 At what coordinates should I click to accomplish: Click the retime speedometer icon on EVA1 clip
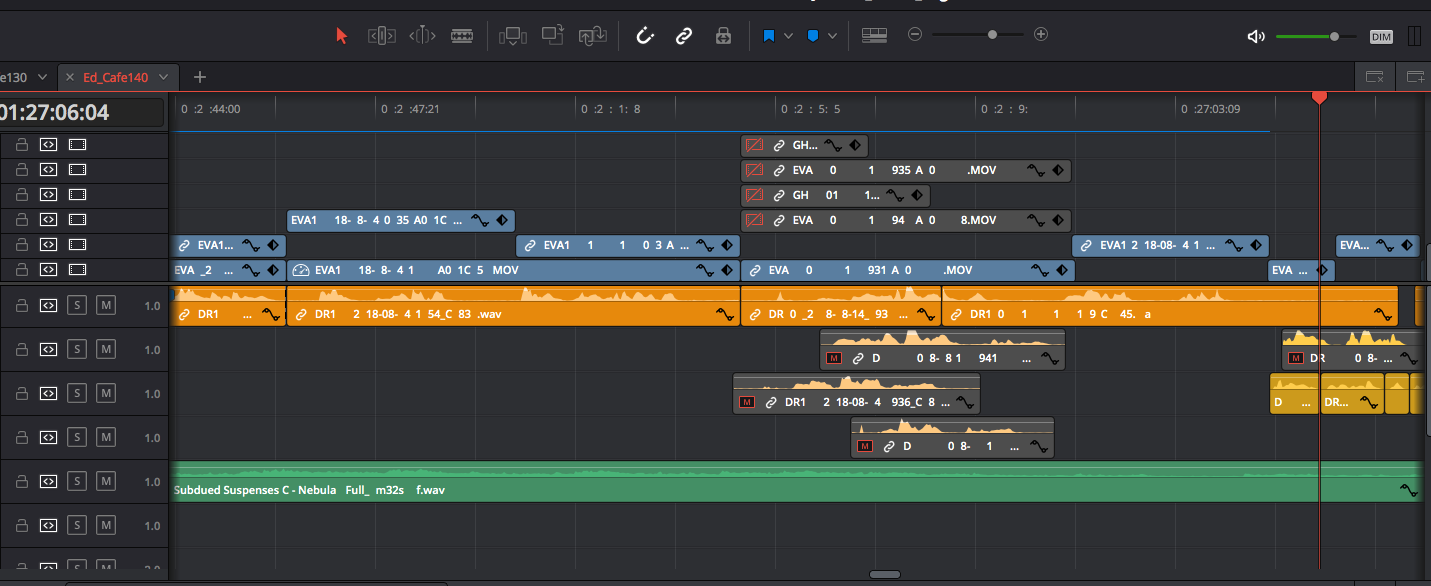pyautogui.click(x=300, y=270)
